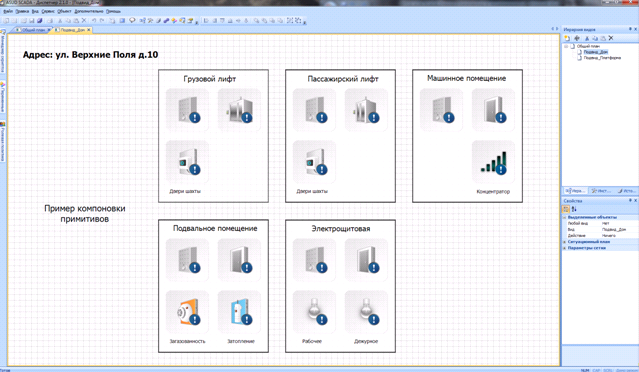
Task: Select the Загазованность gas sensor icon
Action: coord(187,313)
